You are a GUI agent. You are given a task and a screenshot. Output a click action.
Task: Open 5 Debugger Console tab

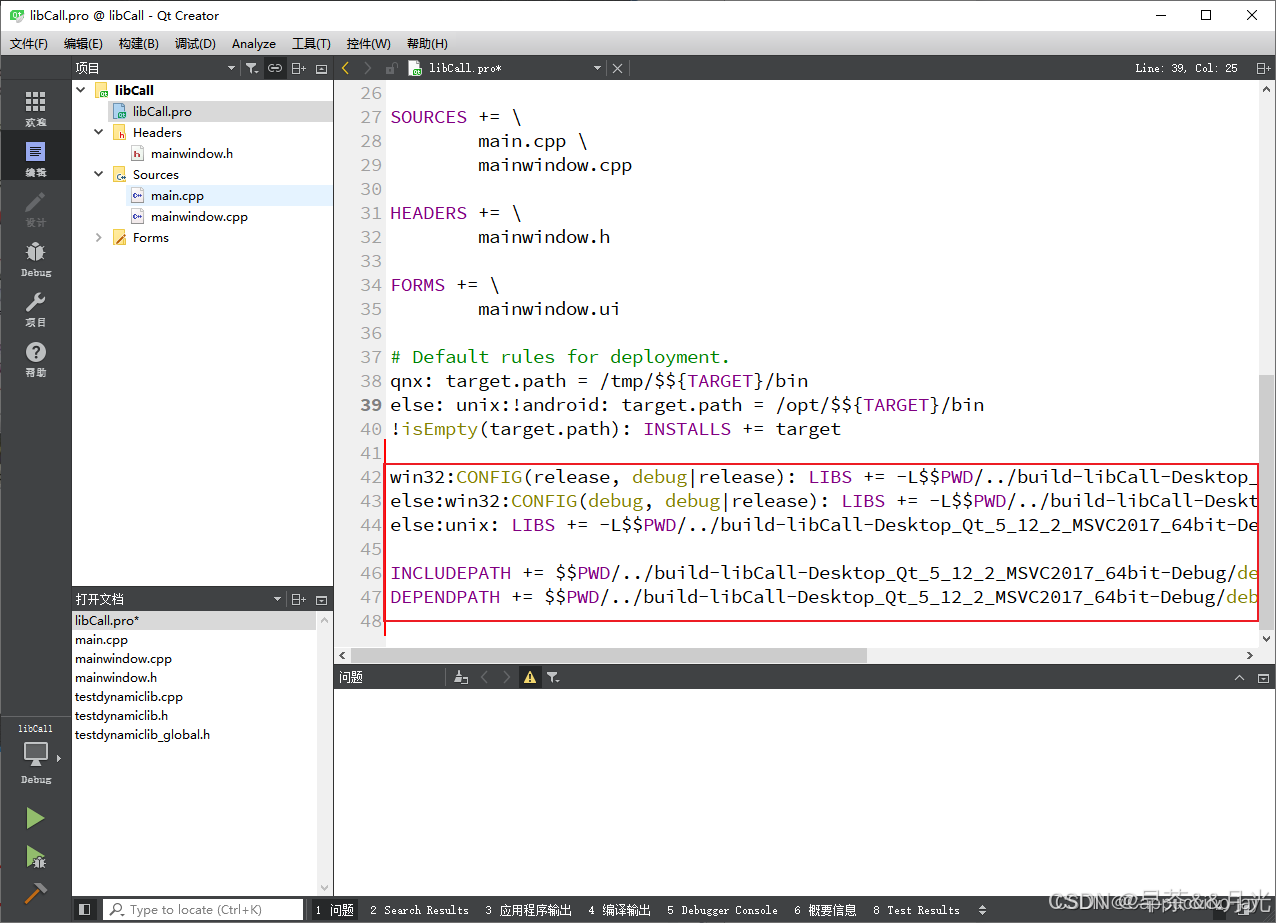723,910
